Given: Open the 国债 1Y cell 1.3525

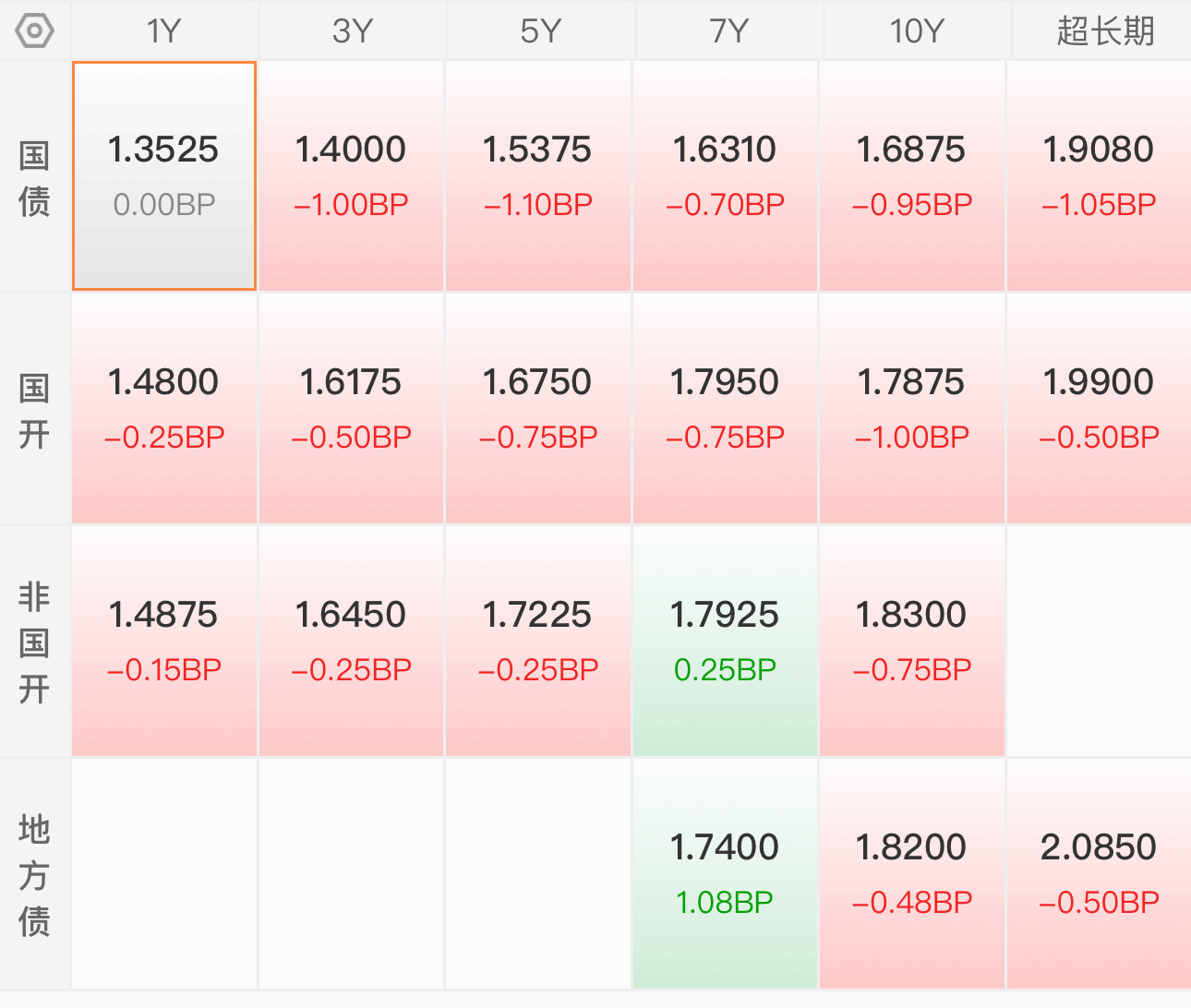Looking at the screenshot, I should (164, 176).
